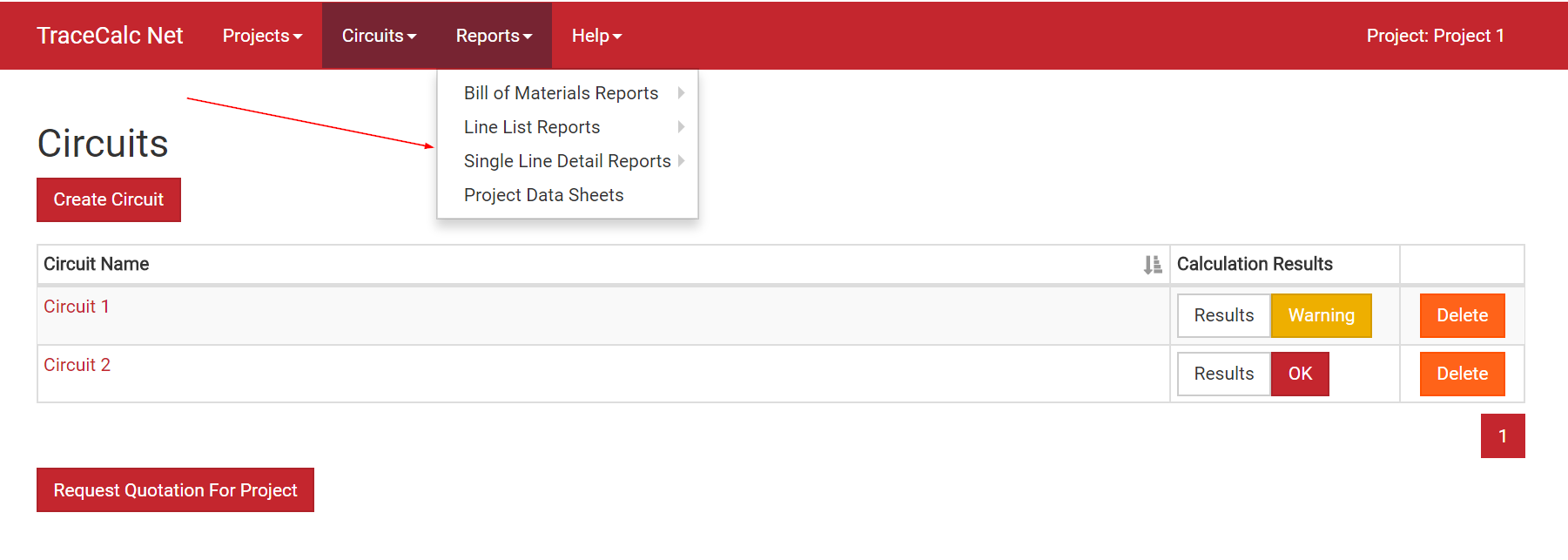Click the red OK status badge

1300,374
